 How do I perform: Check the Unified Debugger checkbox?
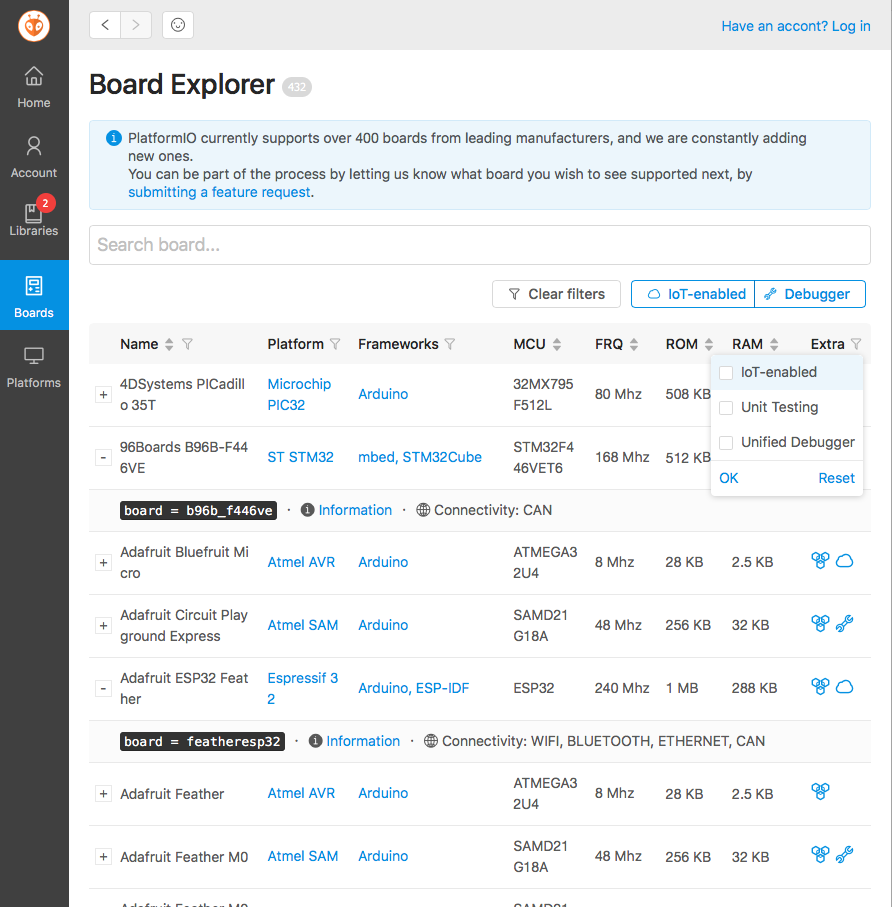726,443
